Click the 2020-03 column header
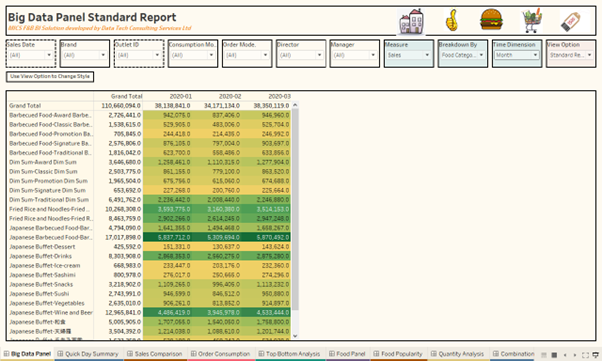Viewport: 602px width, 361px height. tap(279, 96)
